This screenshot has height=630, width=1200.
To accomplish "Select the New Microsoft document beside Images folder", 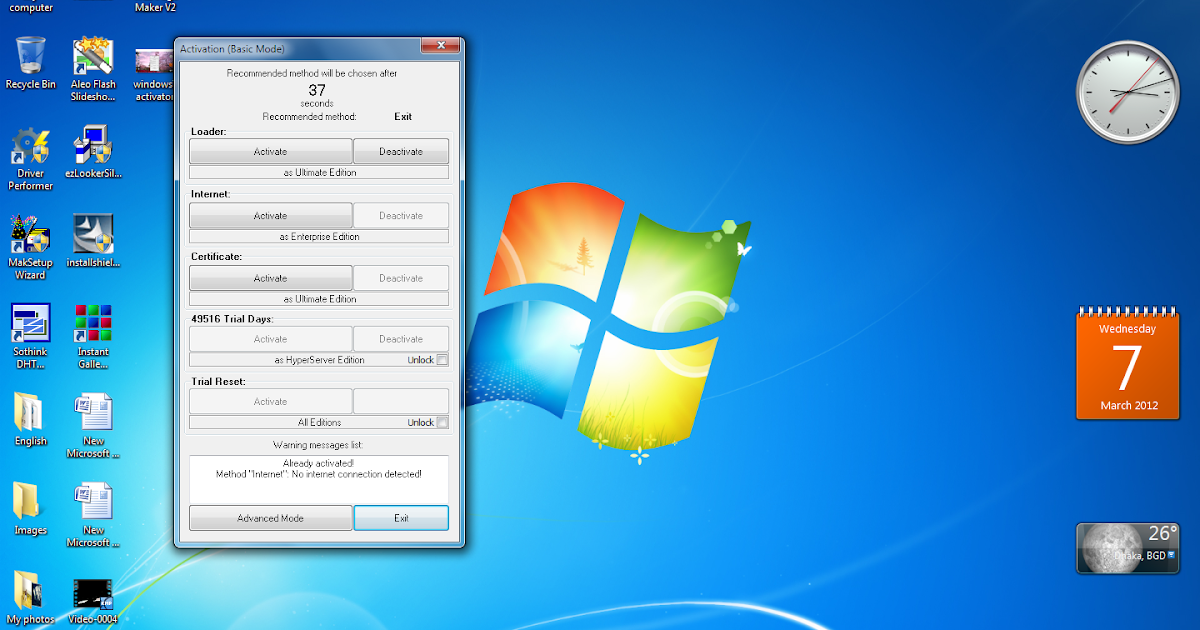I will 93,514.
